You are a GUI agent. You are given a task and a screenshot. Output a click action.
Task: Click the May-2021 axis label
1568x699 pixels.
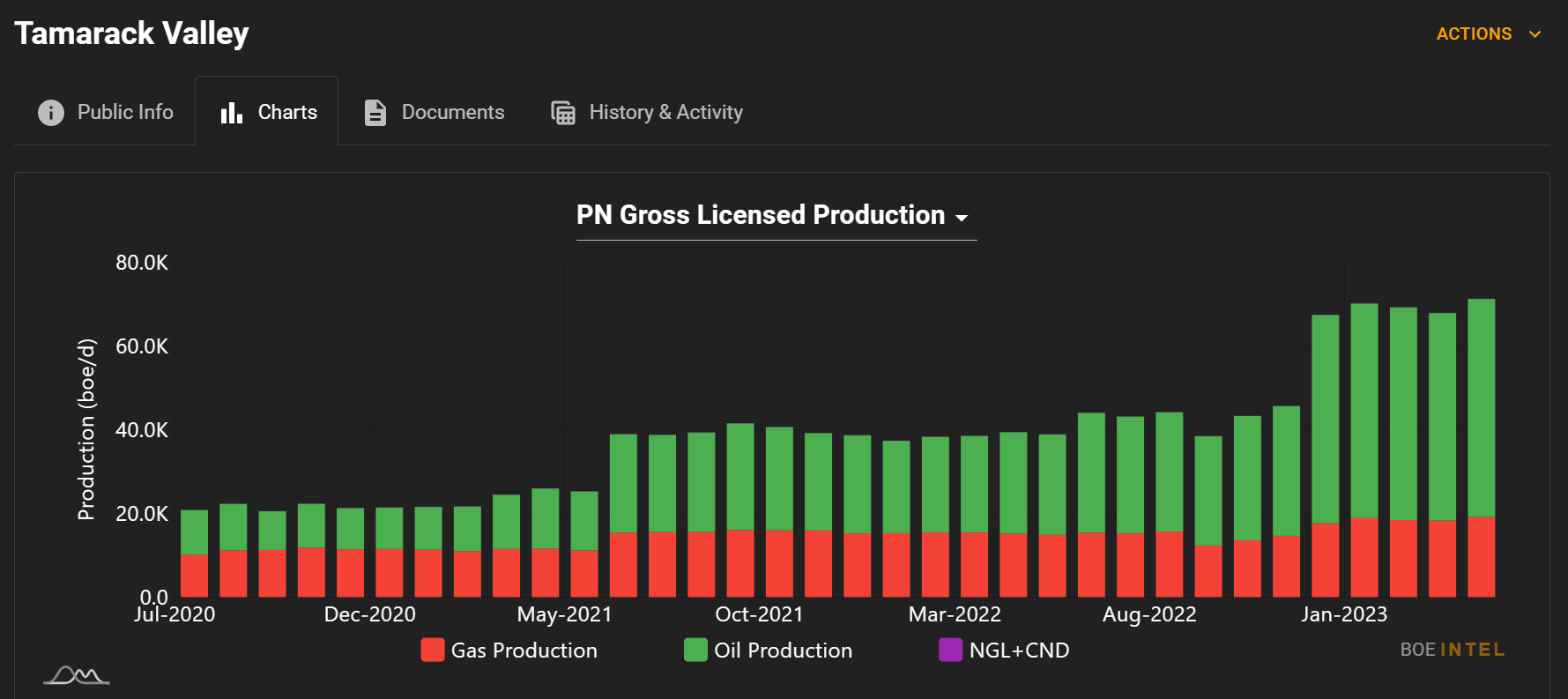[x=564, y=614]
